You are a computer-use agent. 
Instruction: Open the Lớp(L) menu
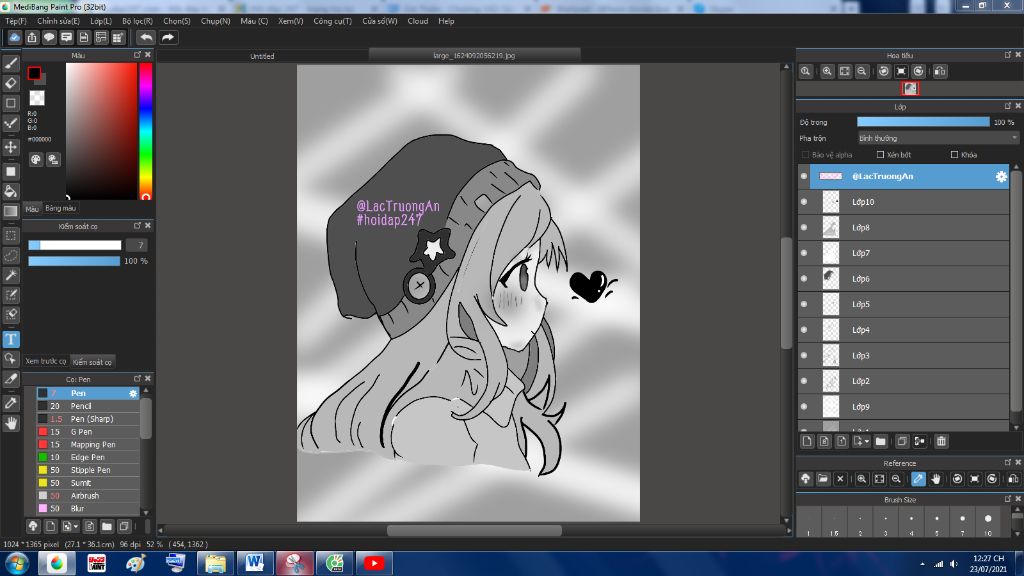click(x=101, y=21)
